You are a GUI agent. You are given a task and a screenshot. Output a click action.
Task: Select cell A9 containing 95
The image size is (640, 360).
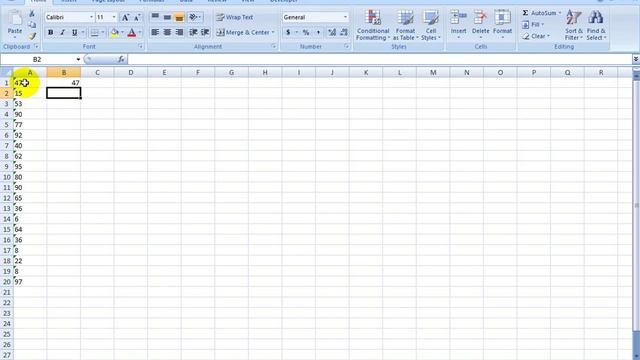[30, 167]
